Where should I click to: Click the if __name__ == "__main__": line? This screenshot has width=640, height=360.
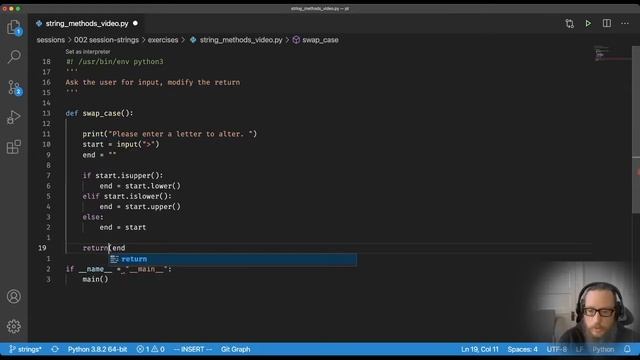click(x=119, y=269)
